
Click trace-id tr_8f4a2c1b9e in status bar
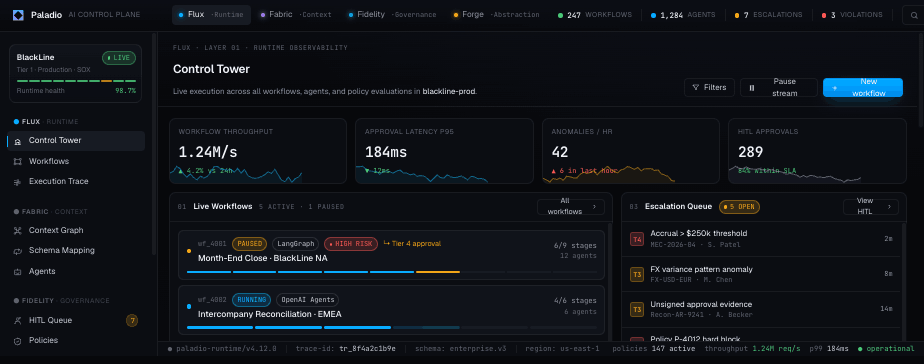(345, 349)
